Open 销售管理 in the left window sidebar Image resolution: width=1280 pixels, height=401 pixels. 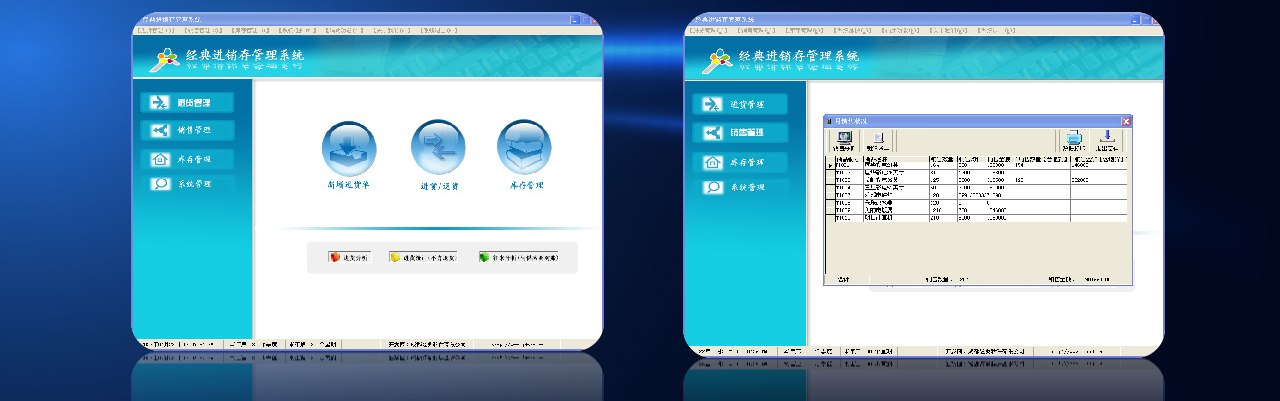[187, 130]
